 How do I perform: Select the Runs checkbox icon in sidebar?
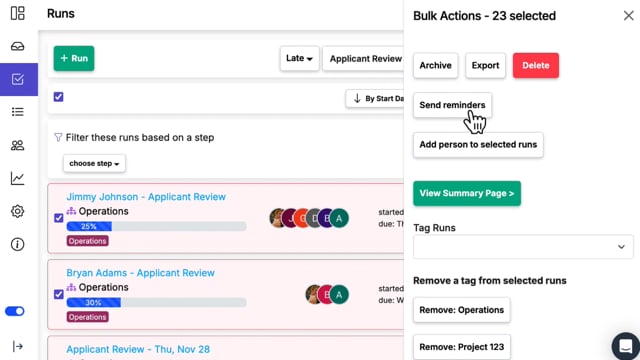pos(18,79)
